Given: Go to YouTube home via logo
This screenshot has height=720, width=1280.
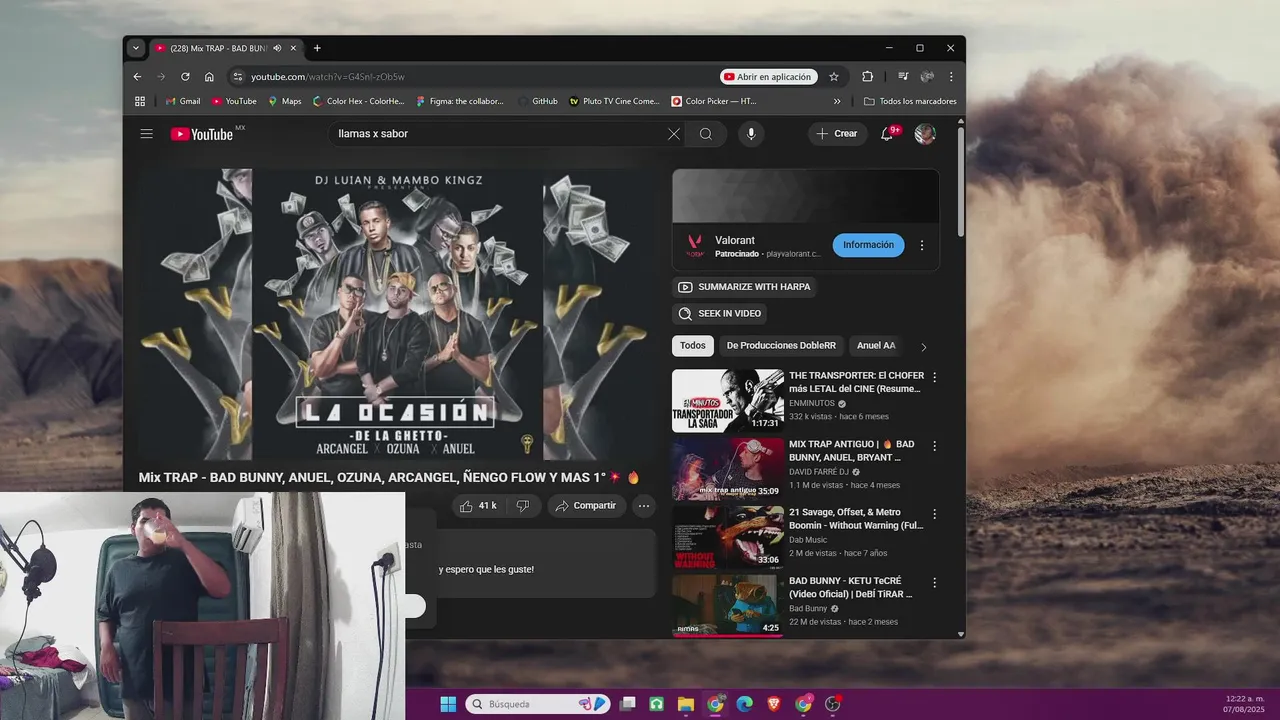Looking at the screenshot, I should click(x=202, y=134).
